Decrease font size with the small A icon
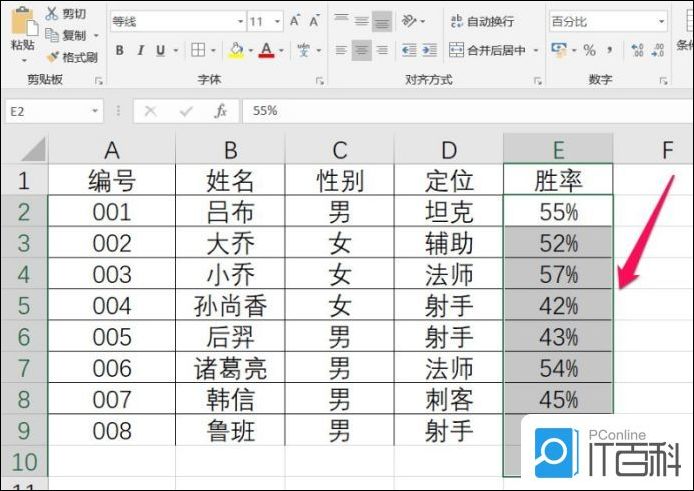 pyautogui.click(x=314, y=21)
